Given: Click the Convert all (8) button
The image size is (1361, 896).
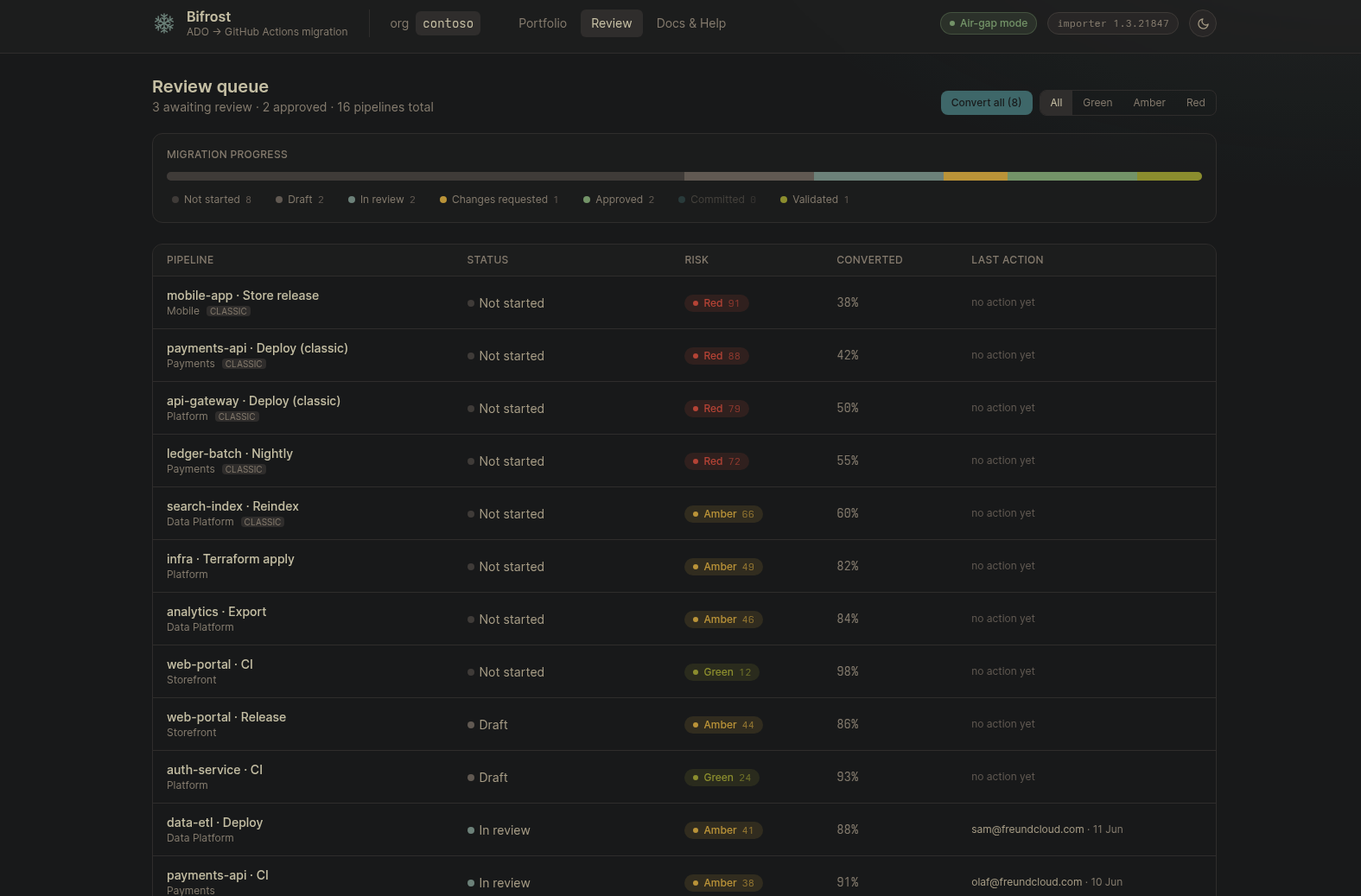Looking at the screenshot, I should [986, 103].
